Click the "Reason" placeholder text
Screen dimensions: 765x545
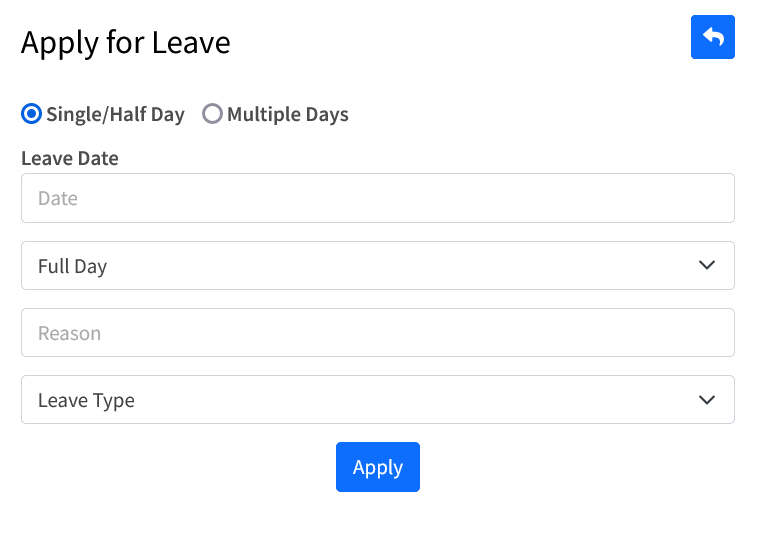(x=70, y=333)
